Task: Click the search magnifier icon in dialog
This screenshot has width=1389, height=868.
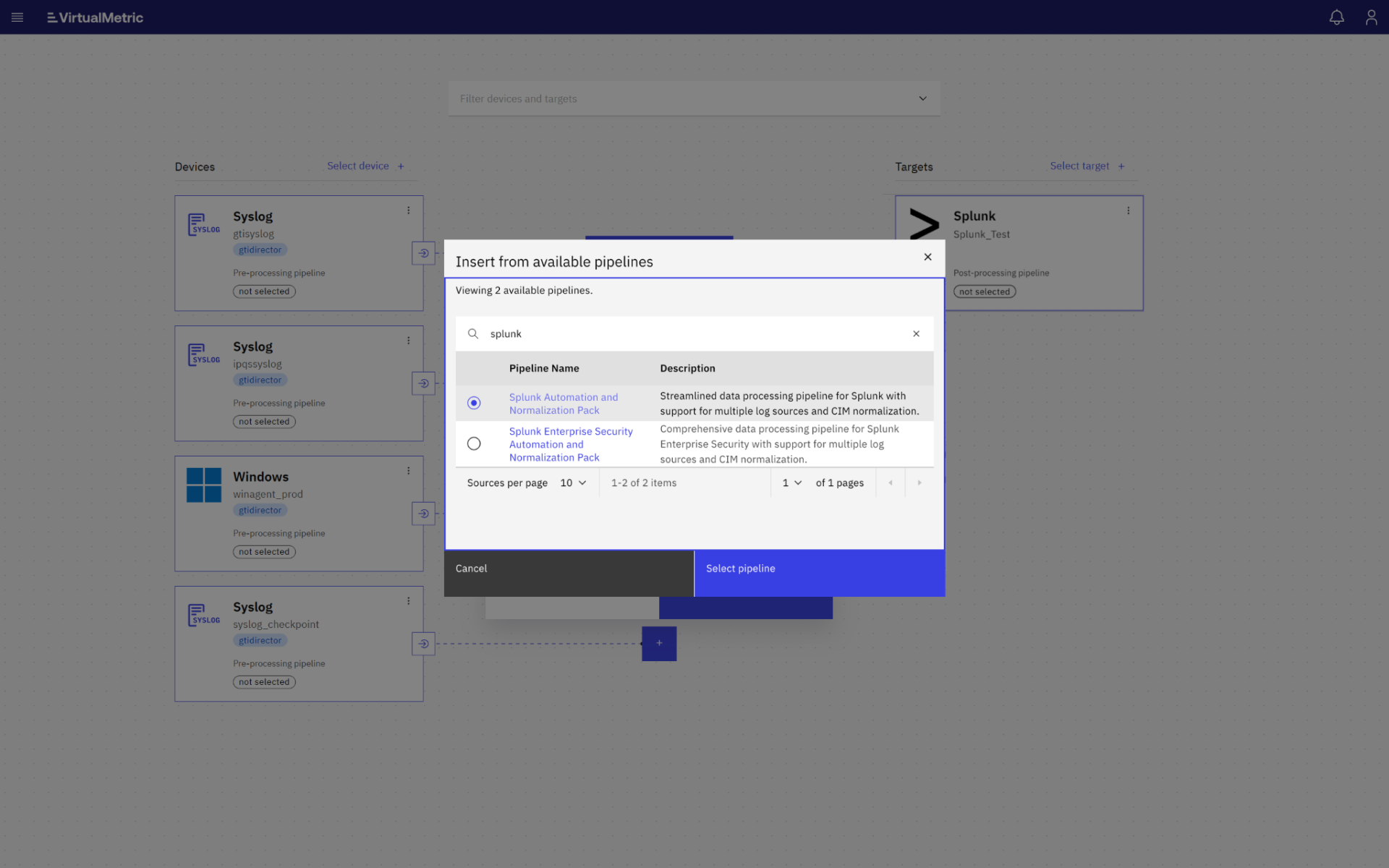Action: click(x=472, y=333)
